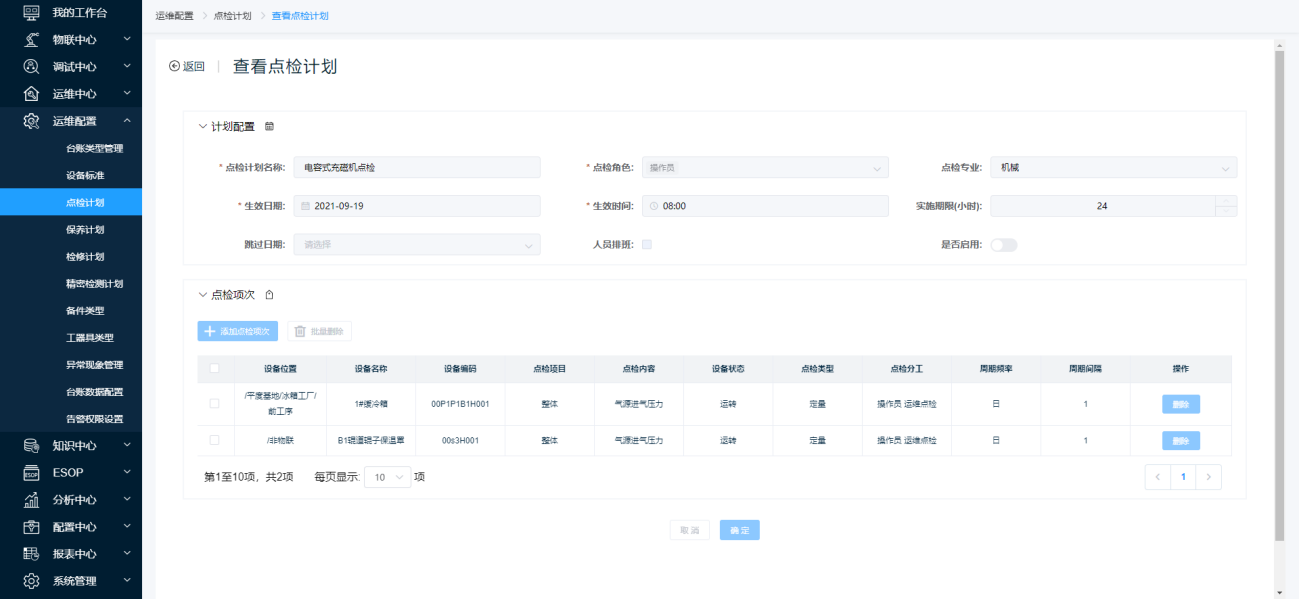Click calendar icon in 生效日期 field

[306, 206]
